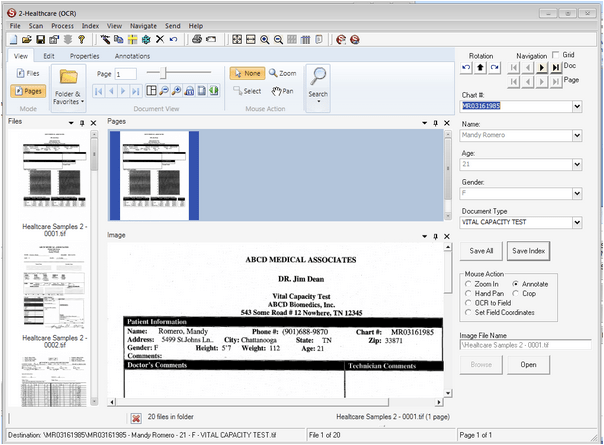Click the blue undo arrow in the top toolbar

pos(173,39)
